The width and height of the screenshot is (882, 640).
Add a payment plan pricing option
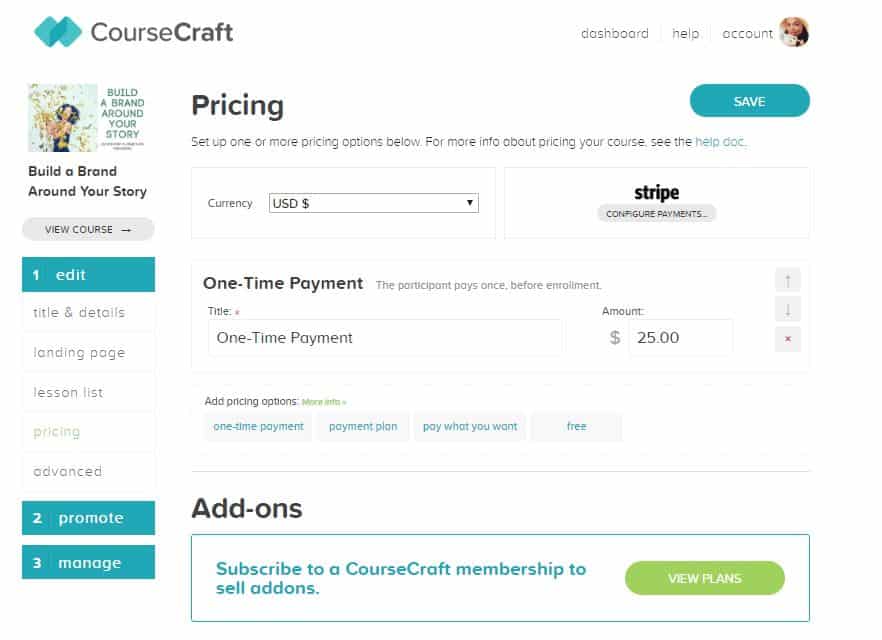pos(363,426)
